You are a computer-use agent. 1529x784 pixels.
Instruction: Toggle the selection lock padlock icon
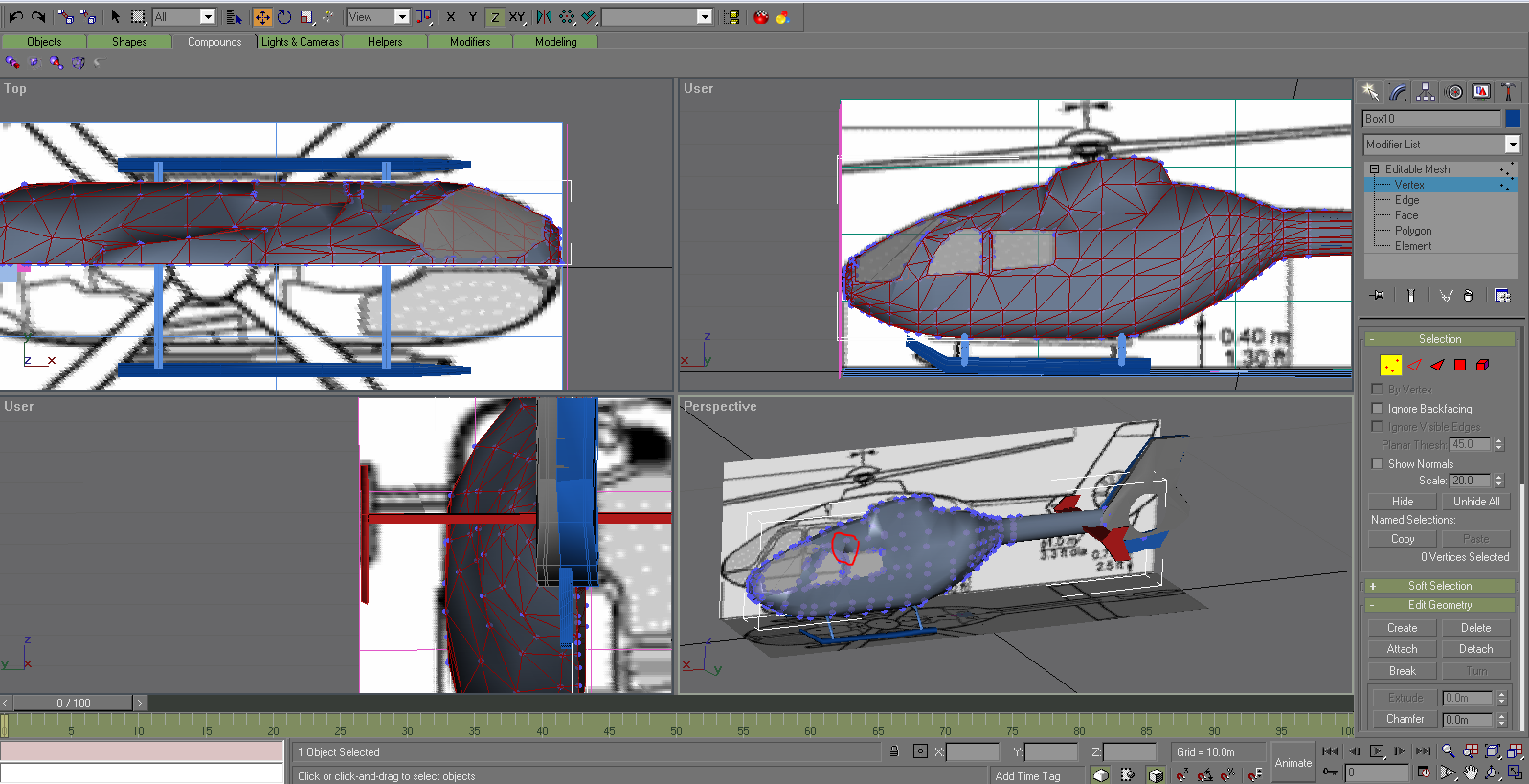(894, 752)
